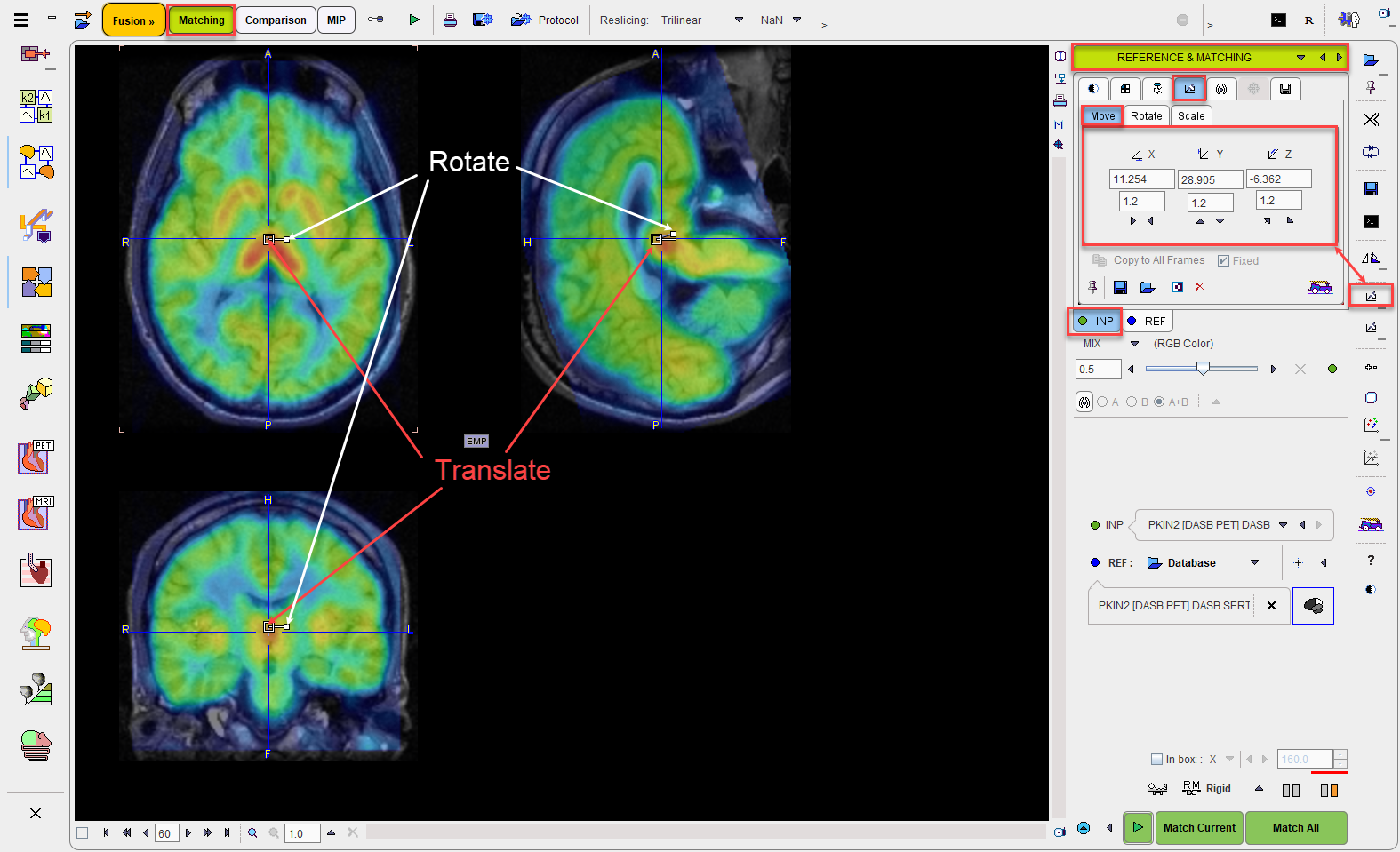This screenshot has width=1400, height=852.
Task: Click the frame number field showing 60
Action: coord(166,833)
